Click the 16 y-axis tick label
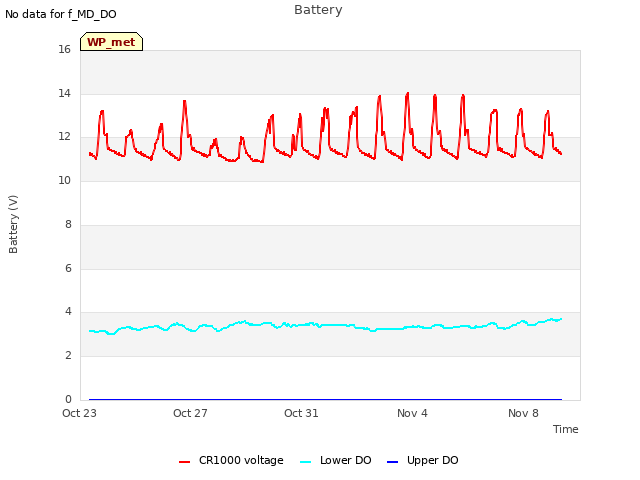 coord(64,50)
